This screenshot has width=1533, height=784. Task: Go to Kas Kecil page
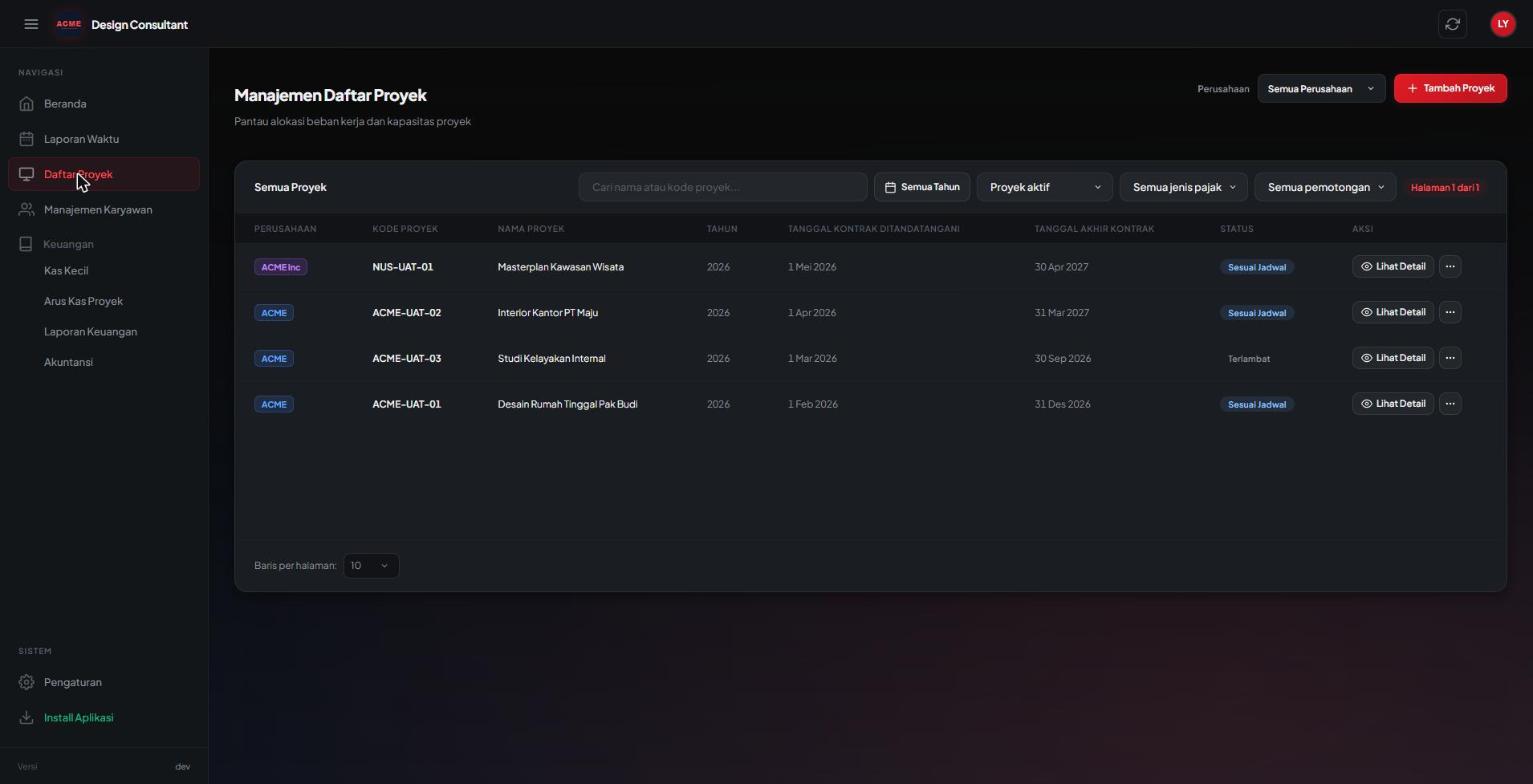[66, 271]
